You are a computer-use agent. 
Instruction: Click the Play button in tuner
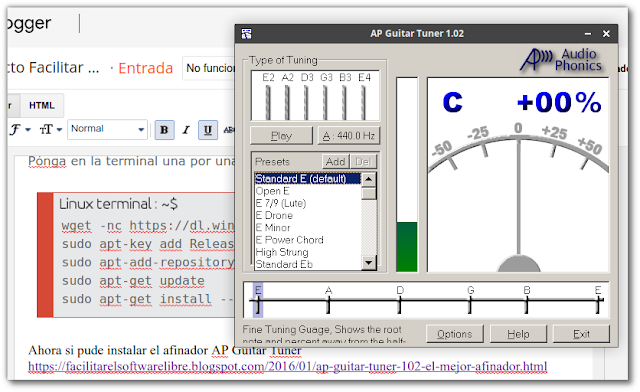tap(281, 136)
